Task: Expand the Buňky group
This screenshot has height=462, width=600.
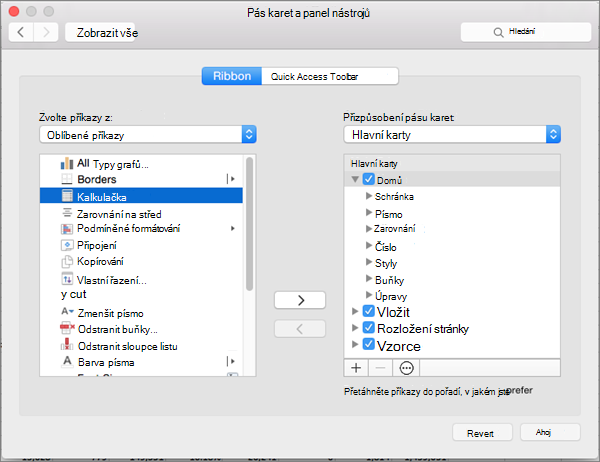Action: [x=369, y=278]
